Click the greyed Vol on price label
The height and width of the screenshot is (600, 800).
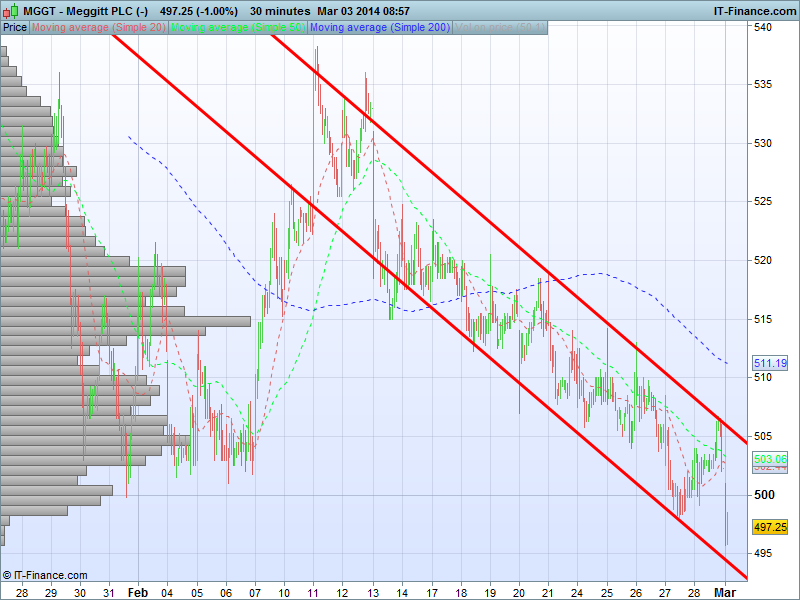click(500, 28)
